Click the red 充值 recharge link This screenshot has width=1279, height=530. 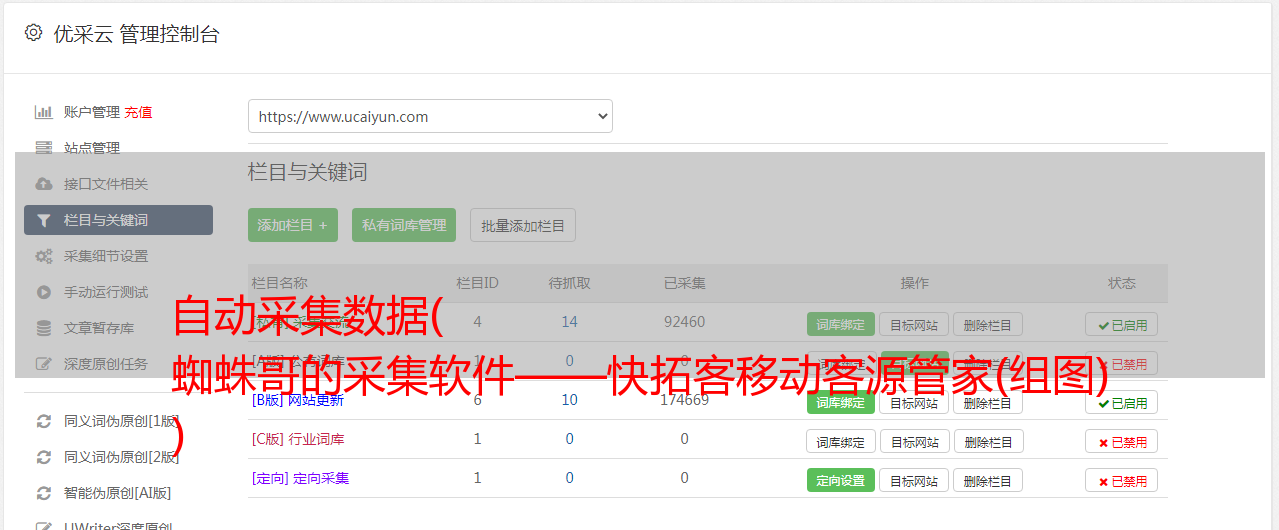pos(138,112)
